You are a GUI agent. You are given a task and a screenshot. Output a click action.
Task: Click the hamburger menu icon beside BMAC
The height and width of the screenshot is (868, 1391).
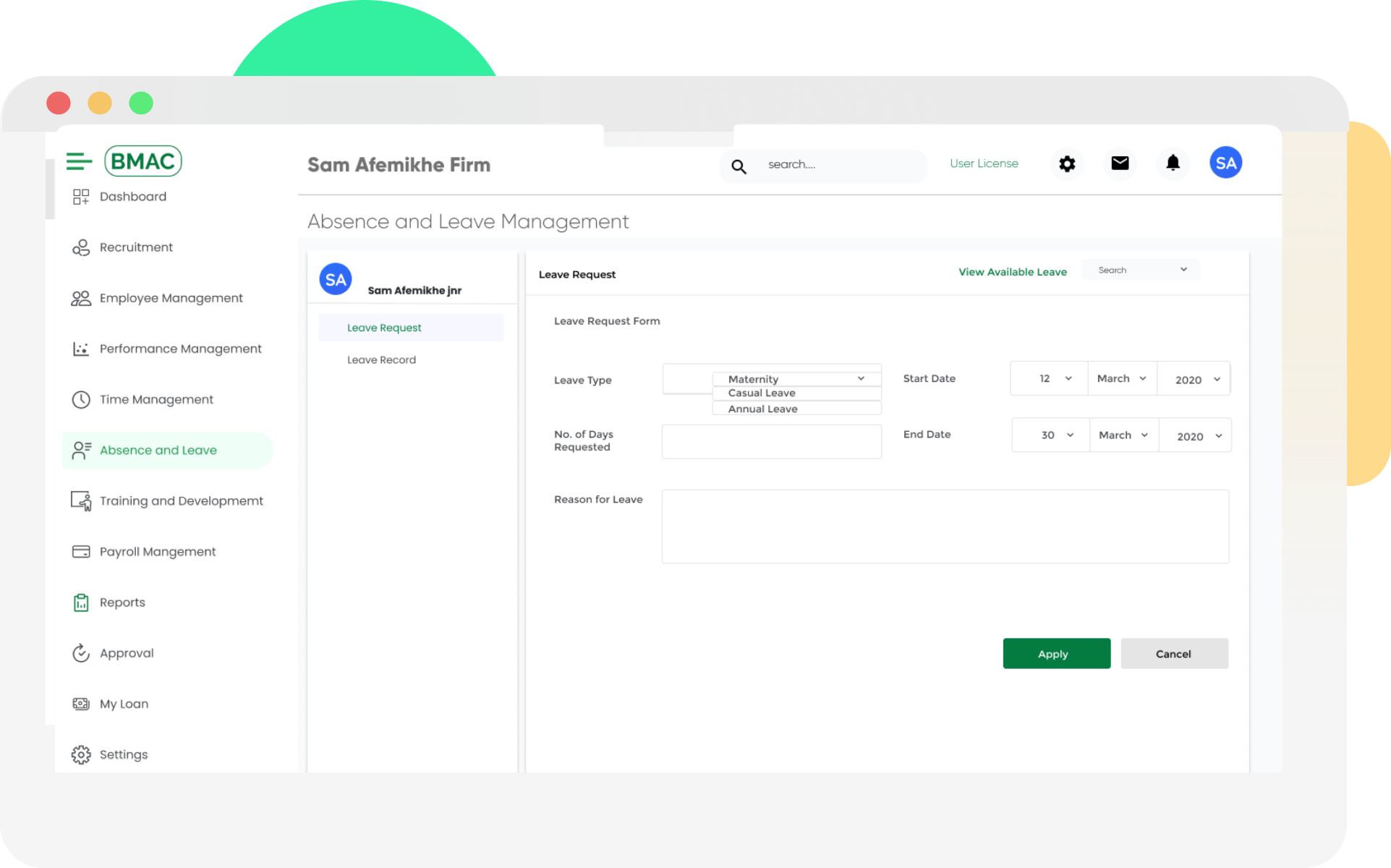[x=79, y=161]
